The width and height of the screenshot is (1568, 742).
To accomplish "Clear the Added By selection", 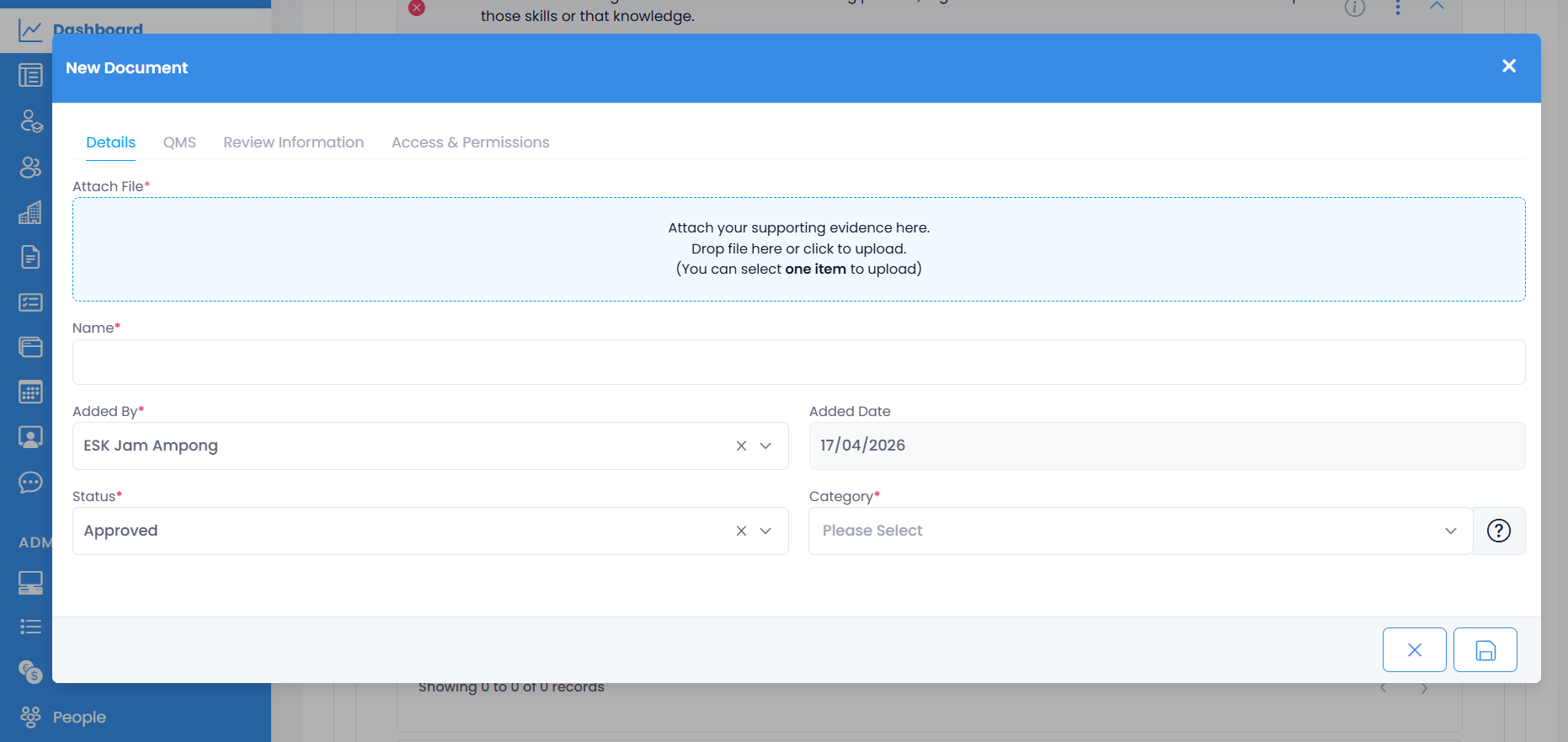I will coord(741,446).
